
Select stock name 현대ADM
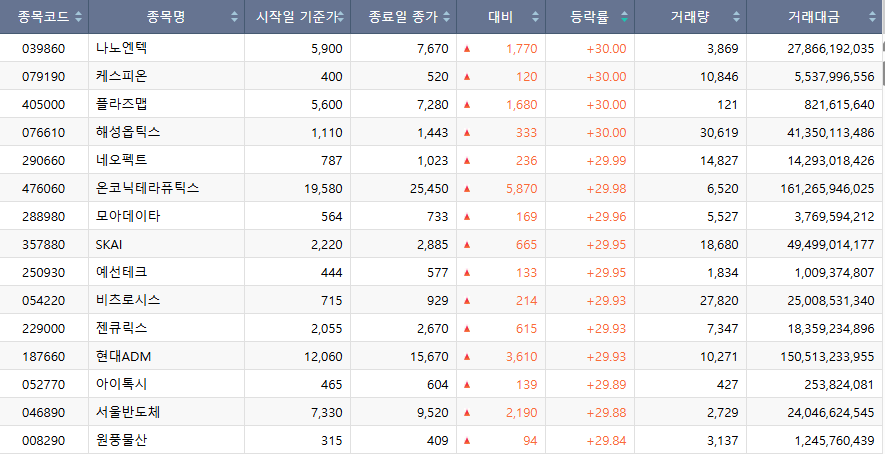(x=124, y=356)
